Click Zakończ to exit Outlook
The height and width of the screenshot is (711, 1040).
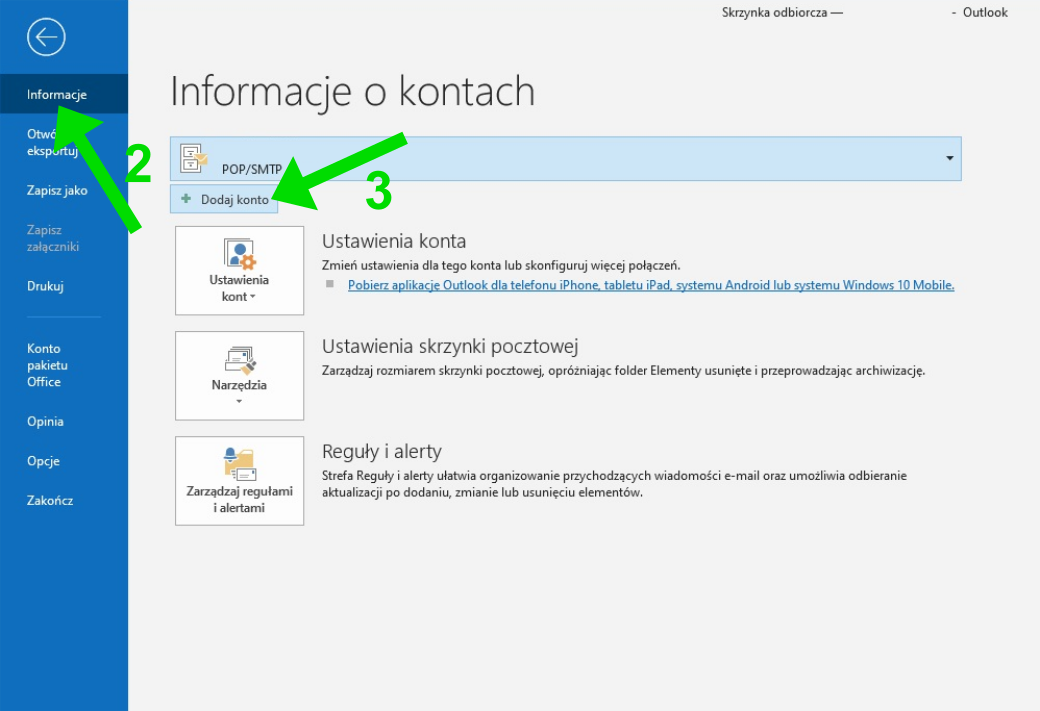pos(50,500)
